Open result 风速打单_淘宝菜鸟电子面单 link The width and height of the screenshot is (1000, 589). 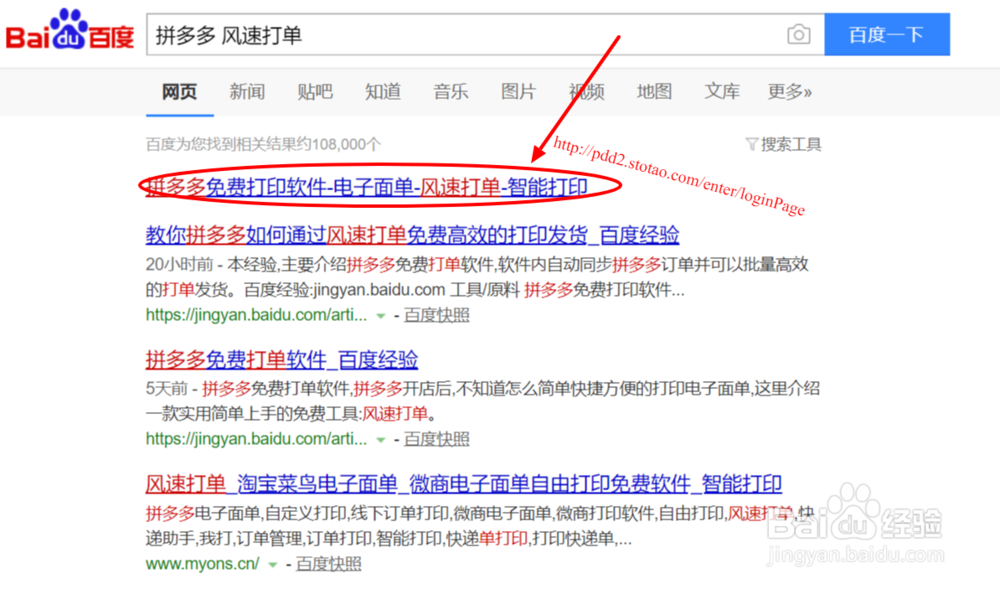464,484
